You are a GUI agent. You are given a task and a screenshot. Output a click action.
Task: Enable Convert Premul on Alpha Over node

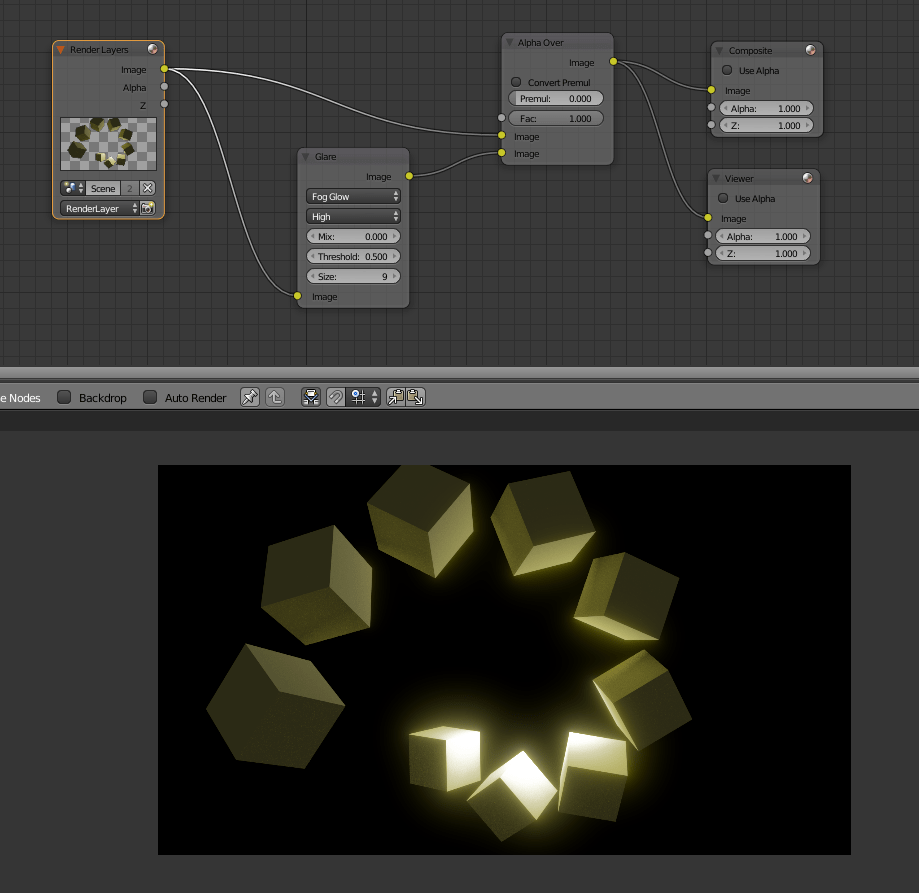point(516,82)
